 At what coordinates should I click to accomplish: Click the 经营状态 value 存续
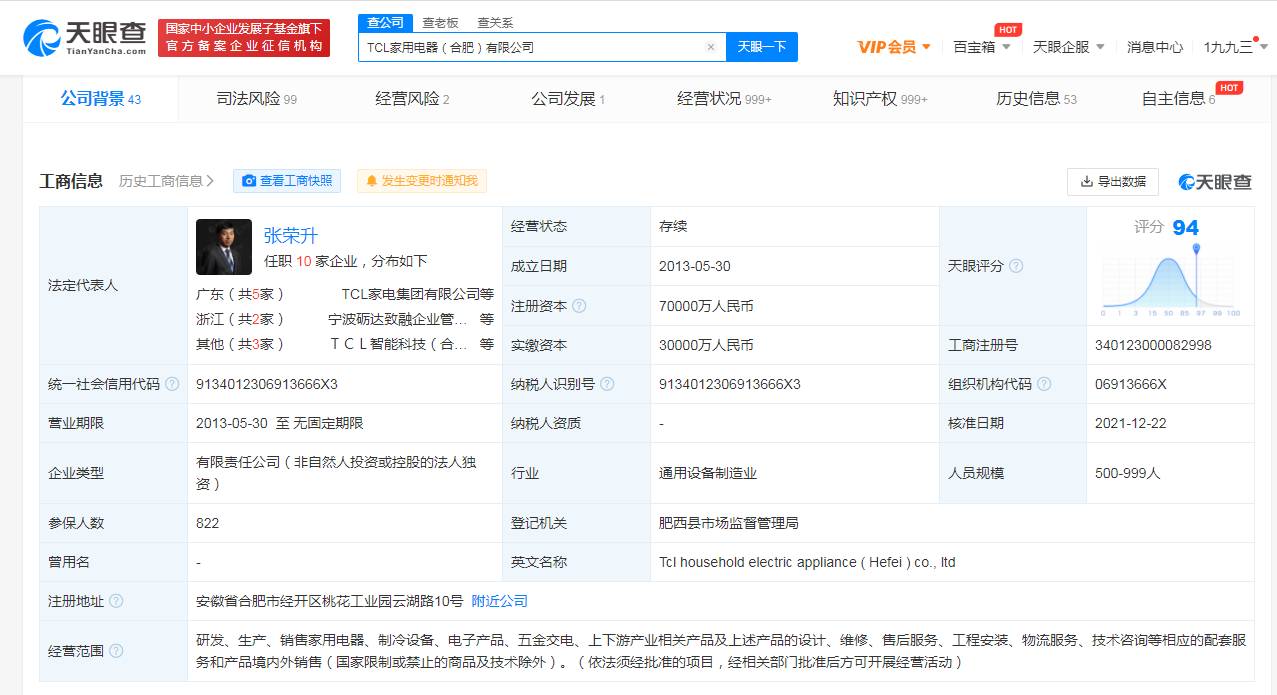[673, 226]
